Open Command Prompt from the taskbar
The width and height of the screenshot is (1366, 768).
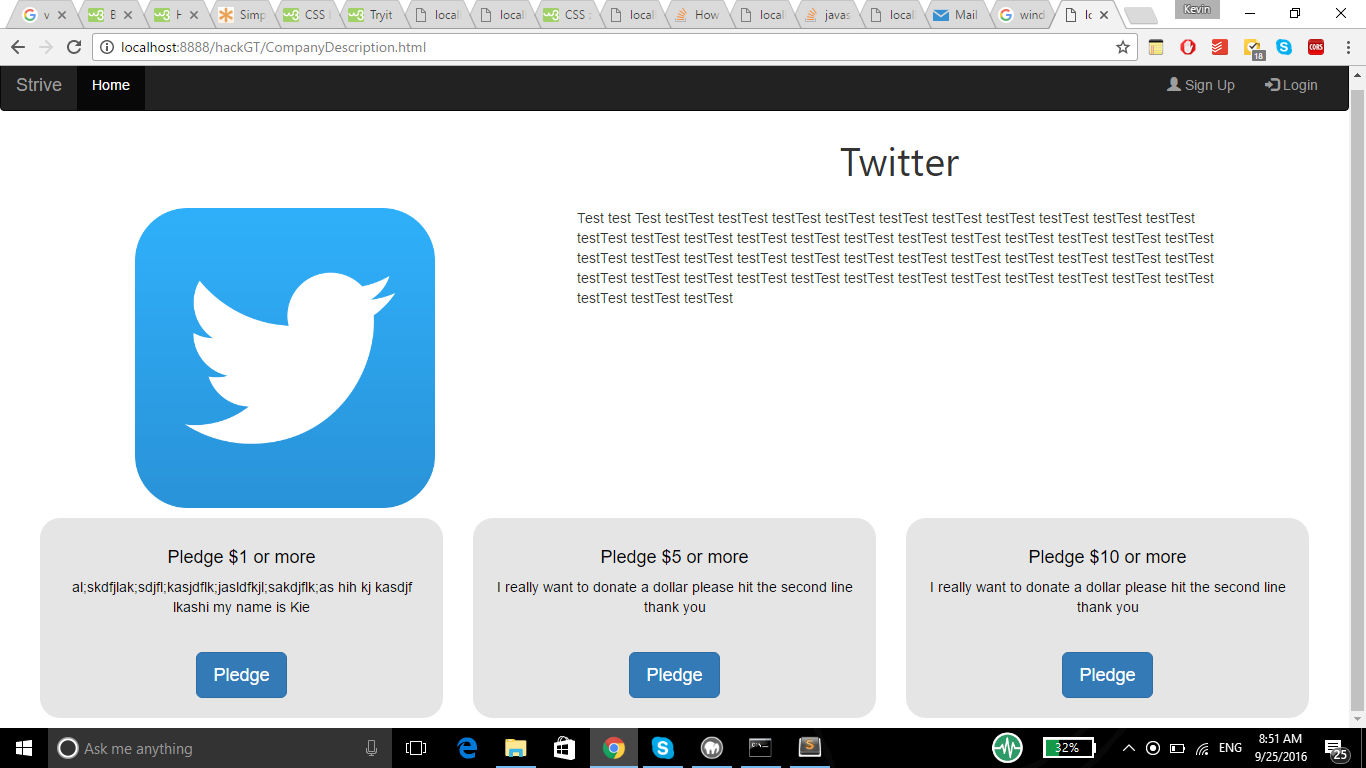[x=760, y=748]
